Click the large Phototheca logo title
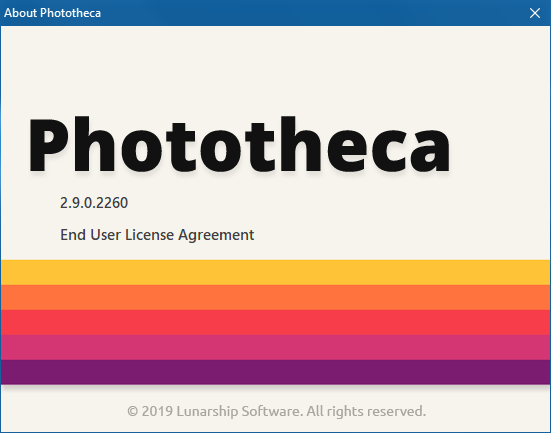The image size is (551, 433). coord(239,144)
